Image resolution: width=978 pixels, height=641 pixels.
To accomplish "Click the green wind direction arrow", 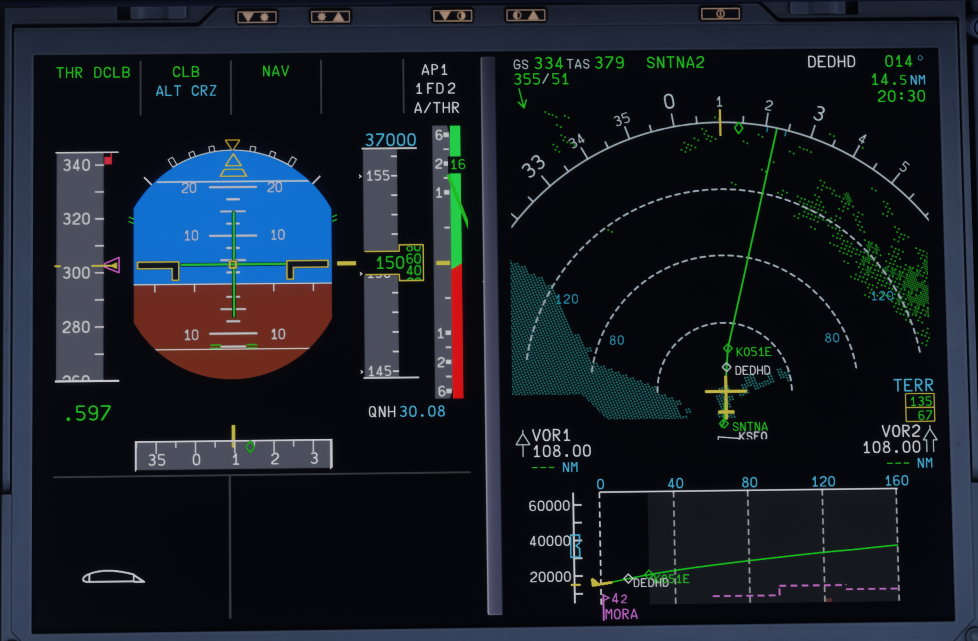I will tap(521, 98).
